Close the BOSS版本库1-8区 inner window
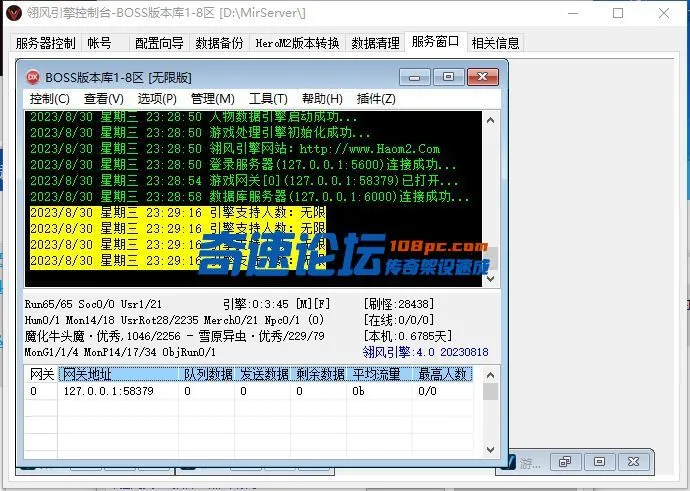 (x=483, y=77)
